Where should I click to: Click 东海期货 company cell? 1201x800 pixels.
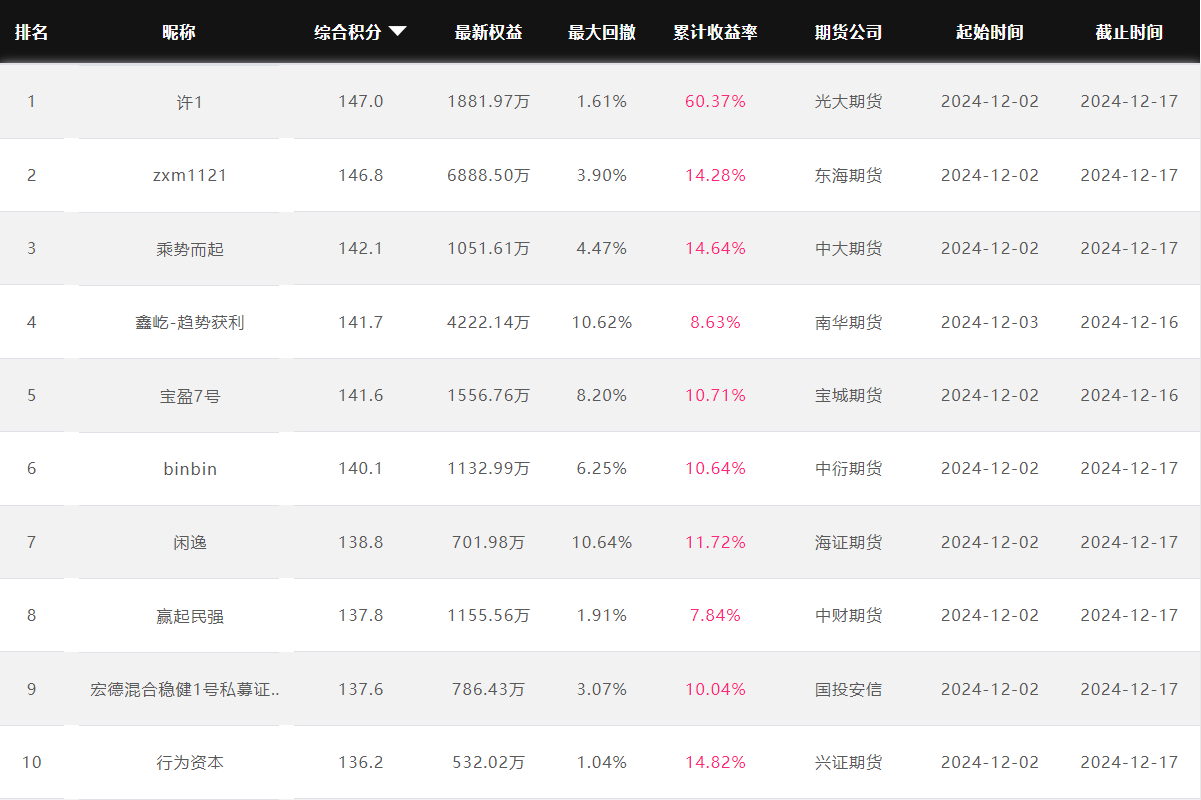click(848, 175)
